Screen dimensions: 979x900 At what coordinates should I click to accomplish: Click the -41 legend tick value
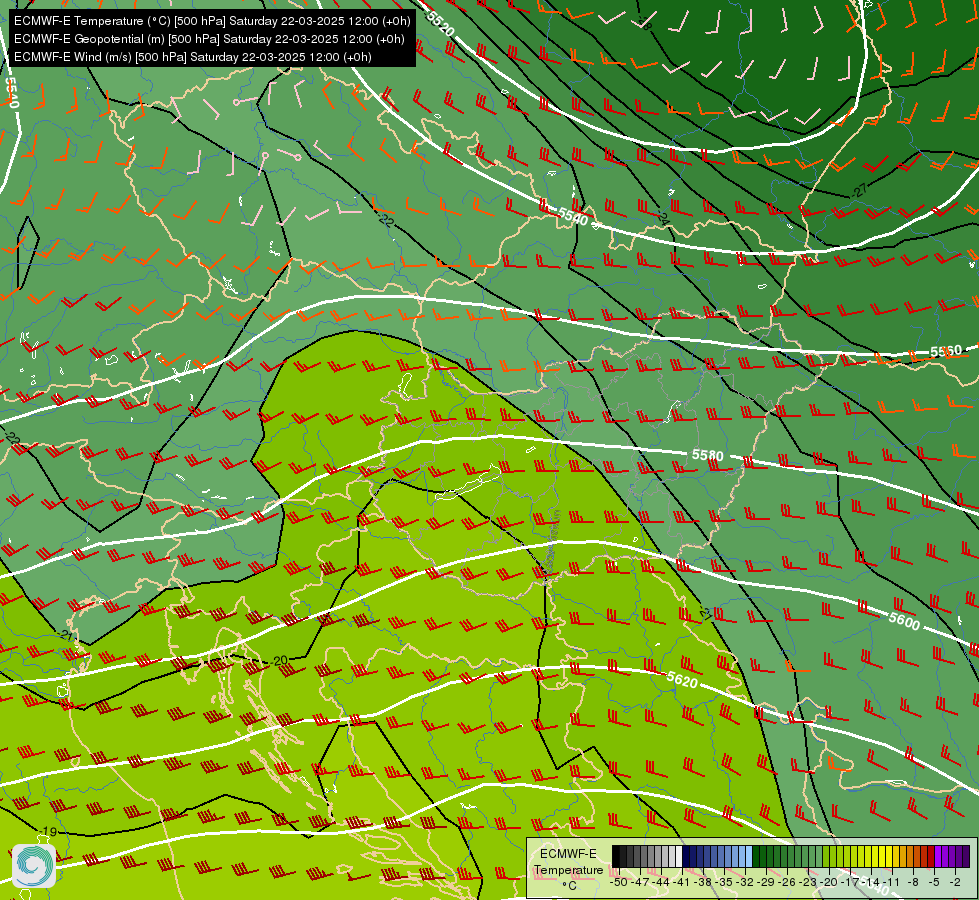click(681, 883)
